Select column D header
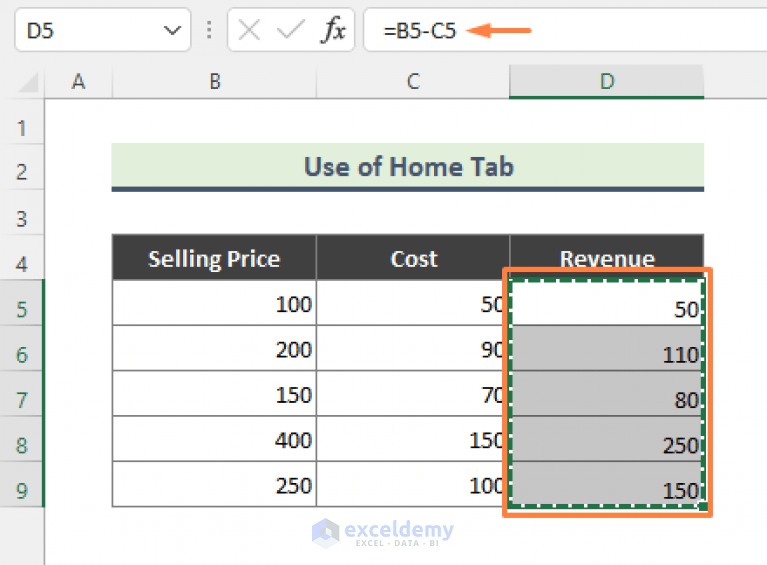The height and width of the screenshot is (565, 767). click(x=607, y=82)
